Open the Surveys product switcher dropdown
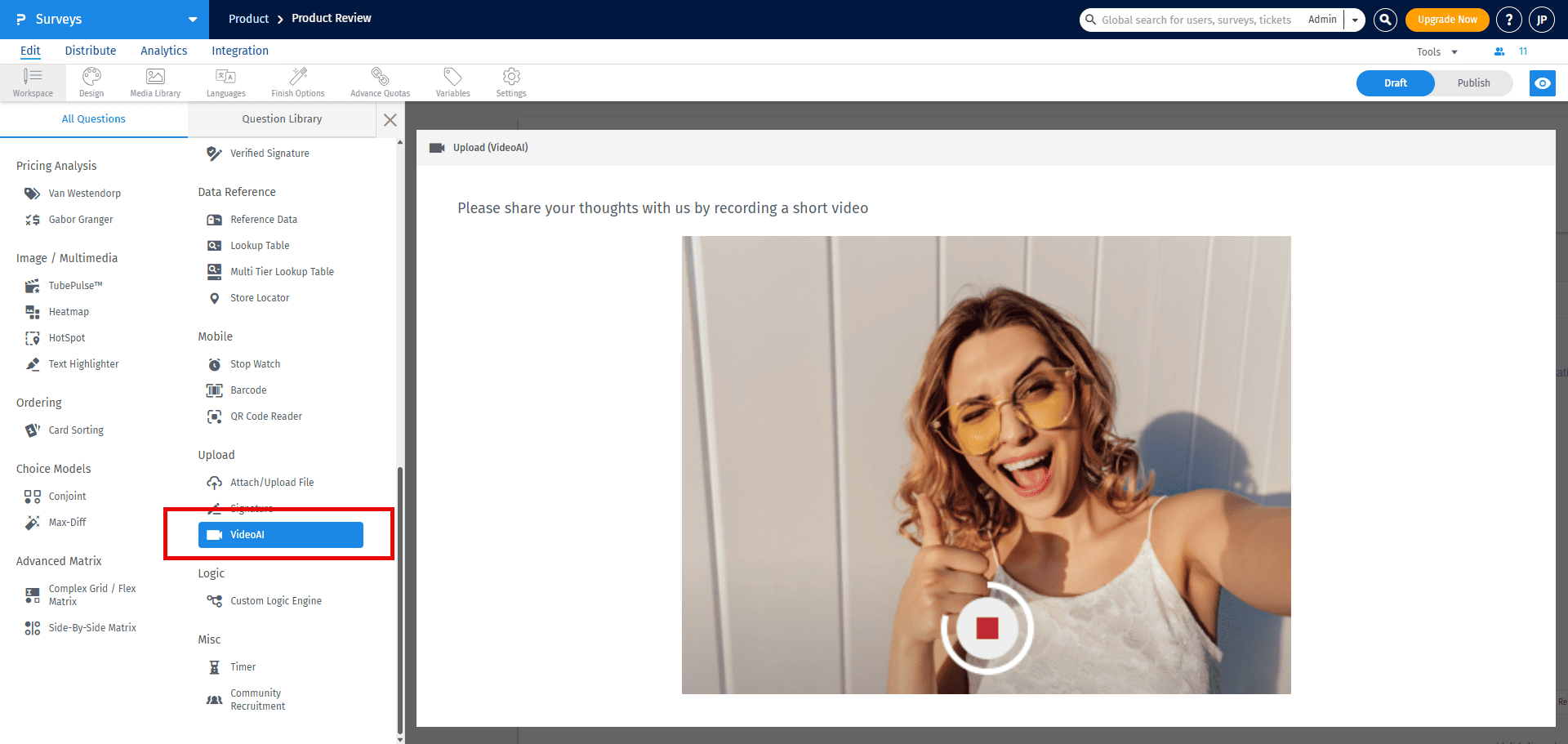1568x744 pixels. [192, 19]
